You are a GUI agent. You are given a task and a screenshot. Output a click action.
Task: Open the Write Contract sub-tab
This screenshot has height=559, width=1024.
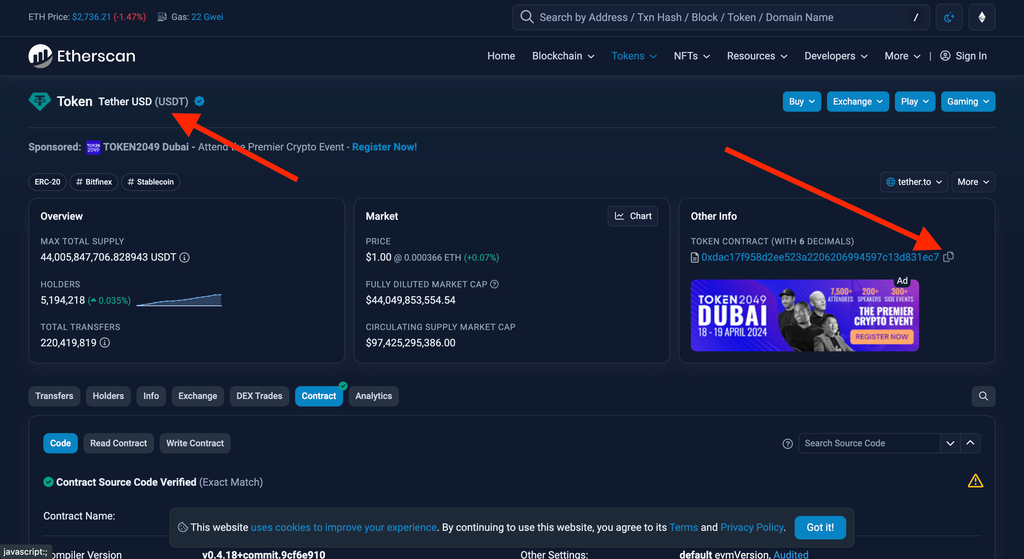195,443
